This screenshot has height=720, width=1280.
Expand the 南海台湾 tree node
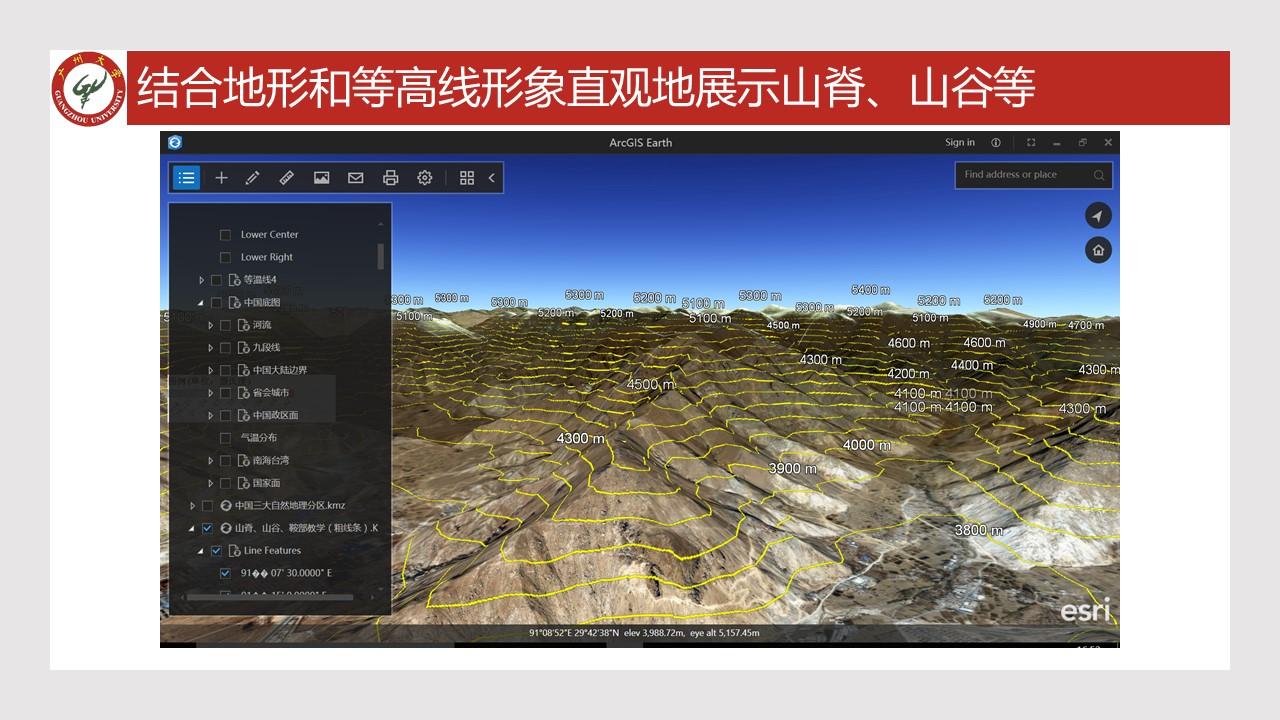coord(210,461)
